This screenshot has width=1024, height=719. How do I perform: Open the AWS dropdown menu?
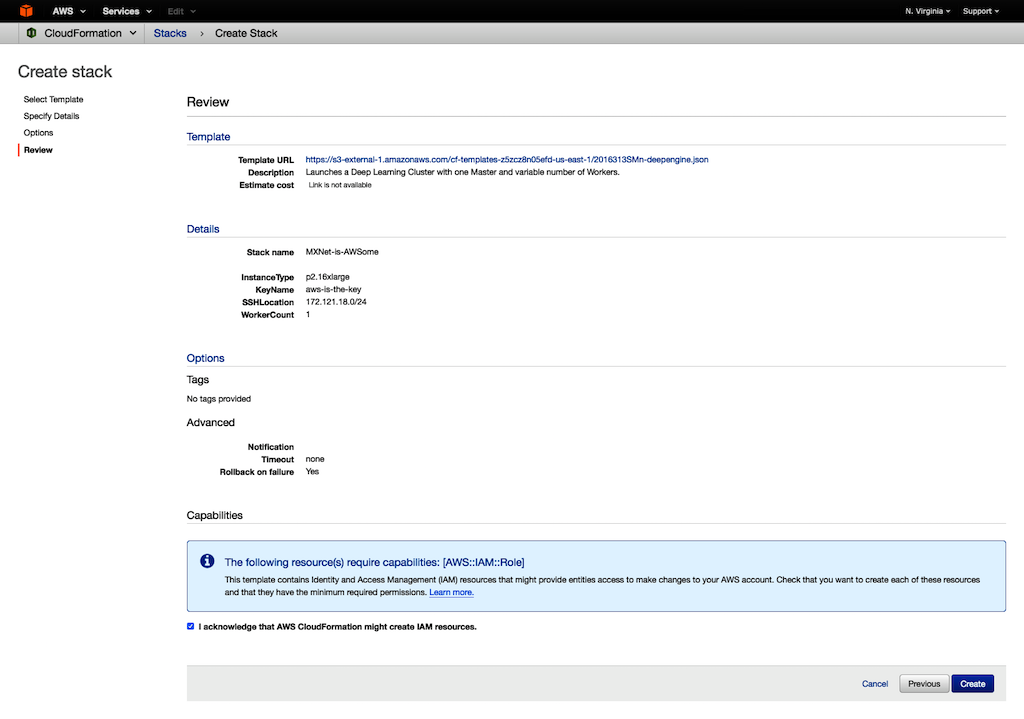coord(69,11)
